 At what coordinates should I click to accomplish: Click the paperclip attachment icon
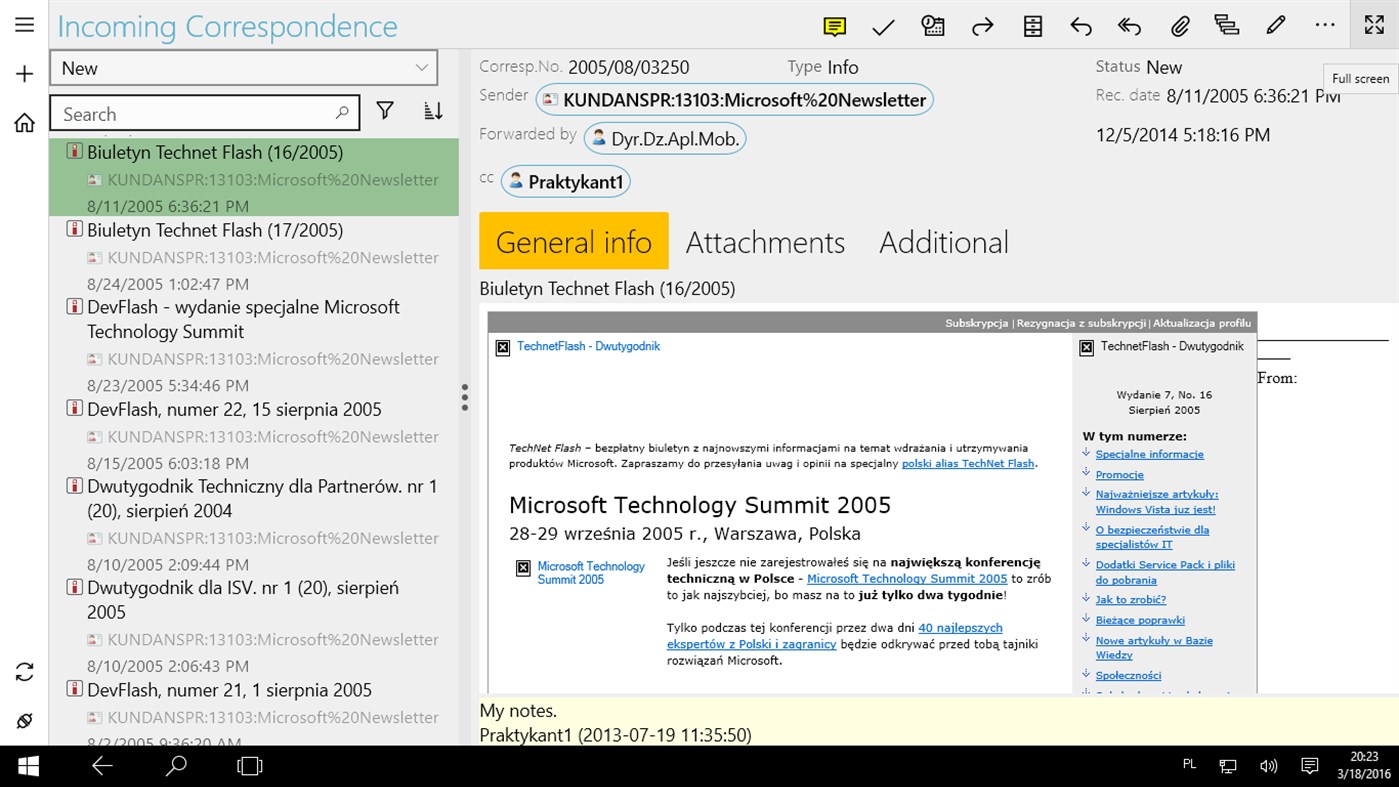[1180, 27]
